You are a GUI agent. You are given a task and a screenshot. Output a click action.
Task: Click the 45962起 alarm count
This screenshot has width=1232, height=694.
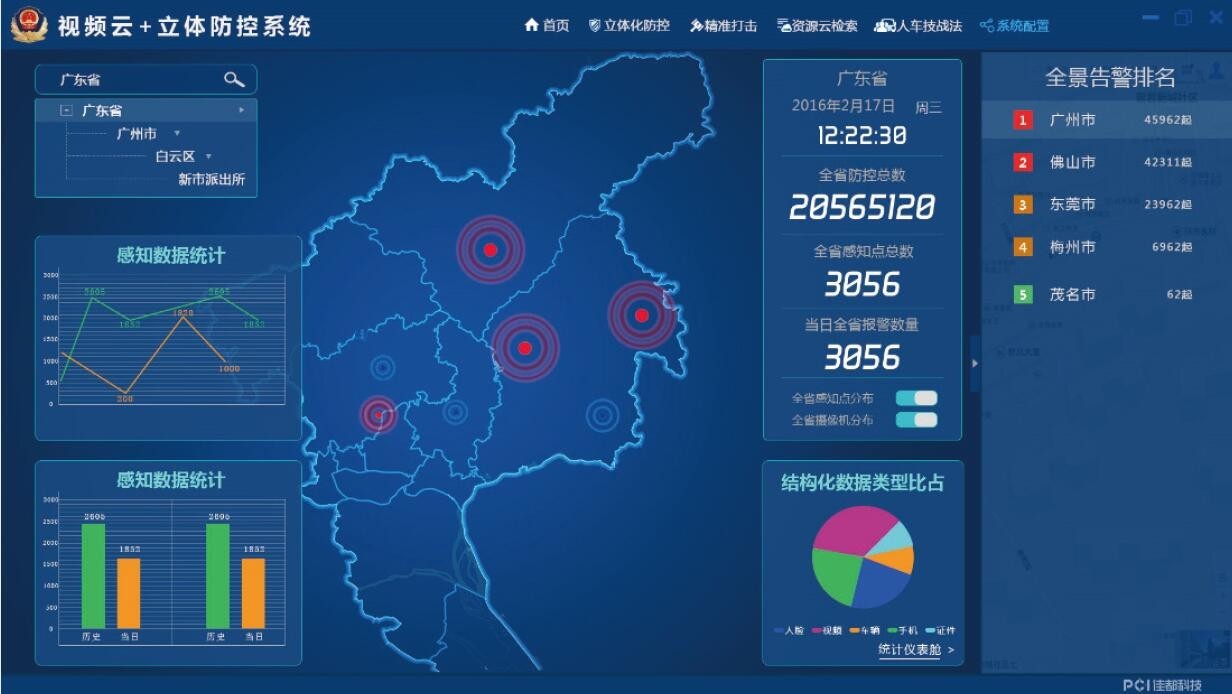pyautogui.click(x=1168, y=120)
